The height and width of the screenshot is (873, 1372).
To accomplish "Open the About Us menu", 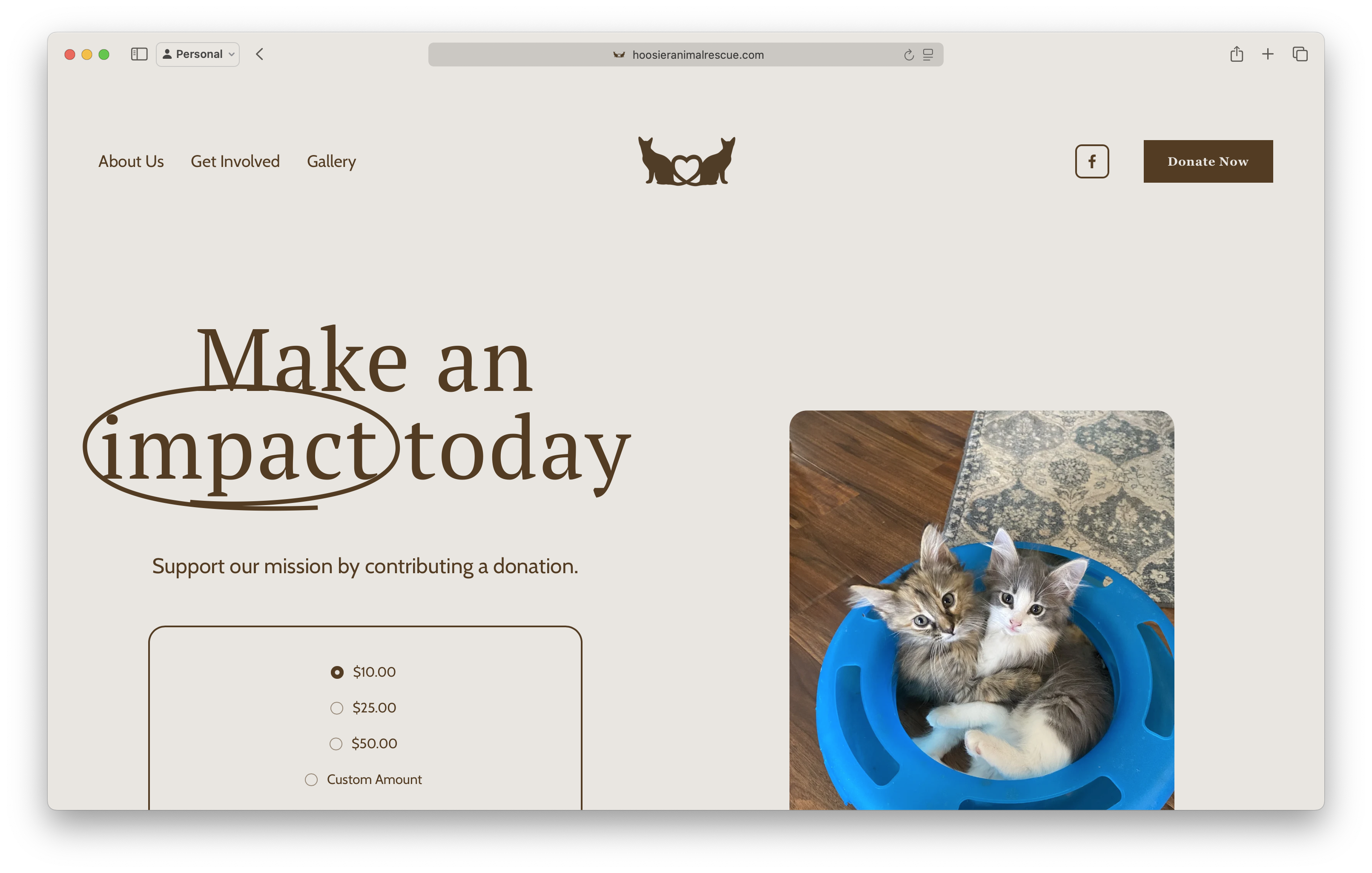I will [131, 161].
